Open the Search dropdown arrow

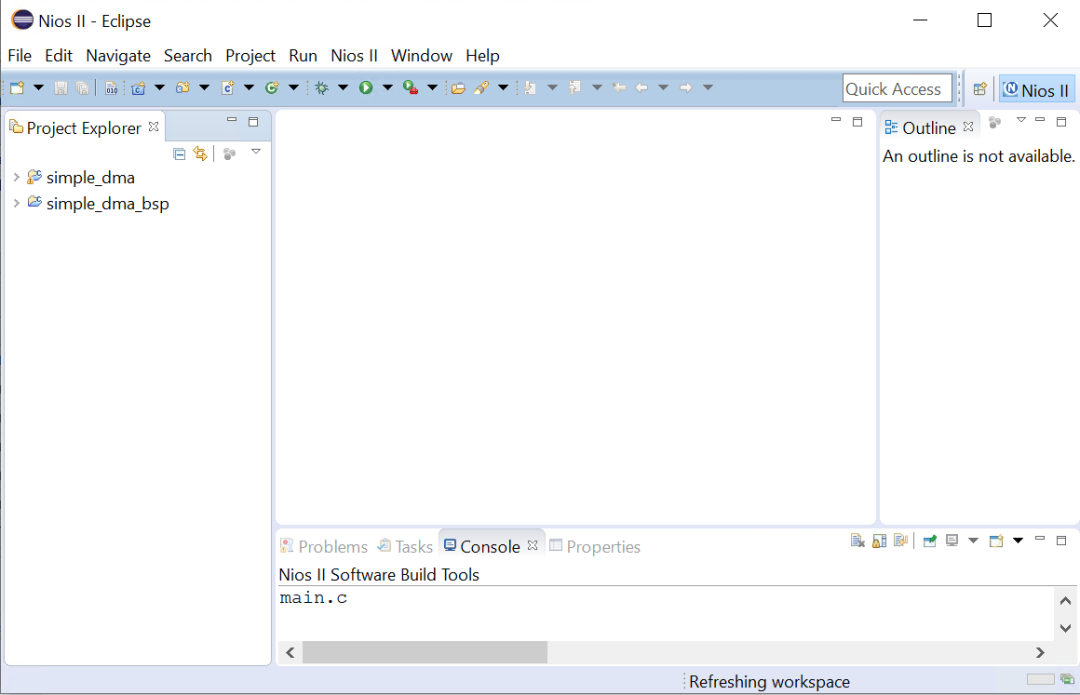[x=503, y=87]
